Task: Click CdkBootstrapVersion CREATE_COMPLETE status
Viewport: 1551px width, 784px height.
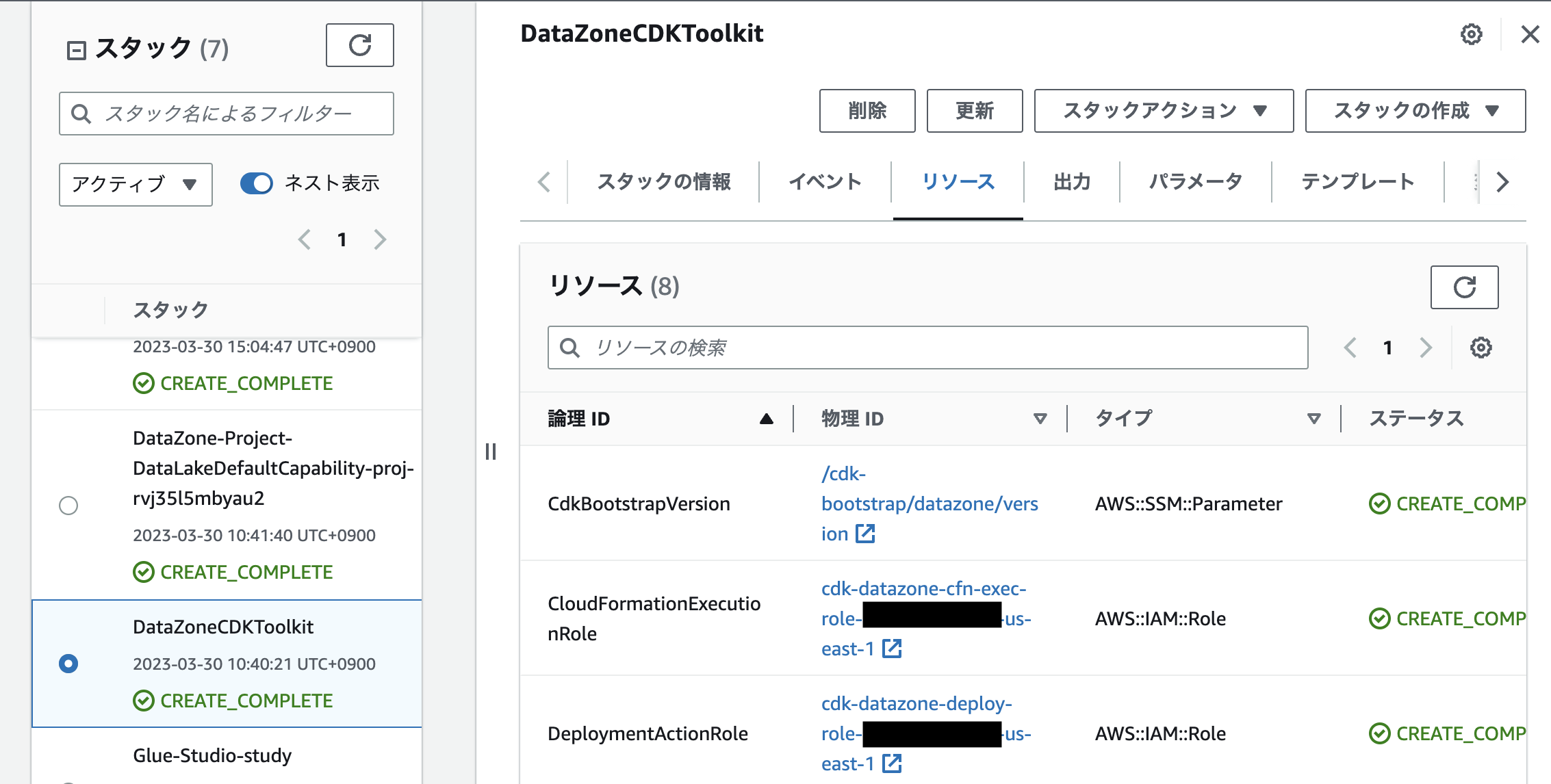Action: click(1447, 504)
